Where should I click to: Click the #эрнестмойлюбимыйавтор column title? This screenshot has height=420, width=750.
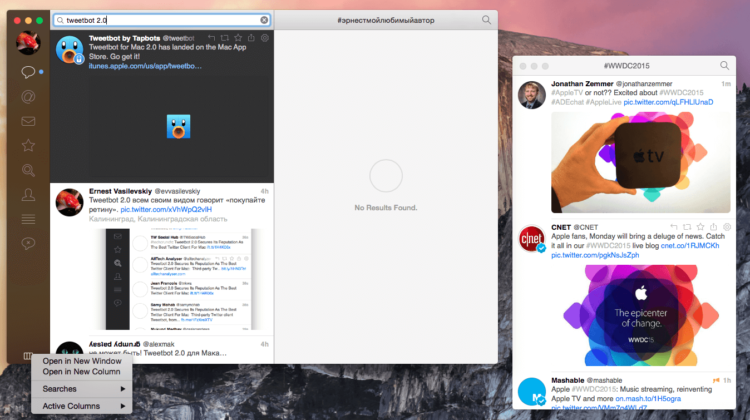point(386,20)
